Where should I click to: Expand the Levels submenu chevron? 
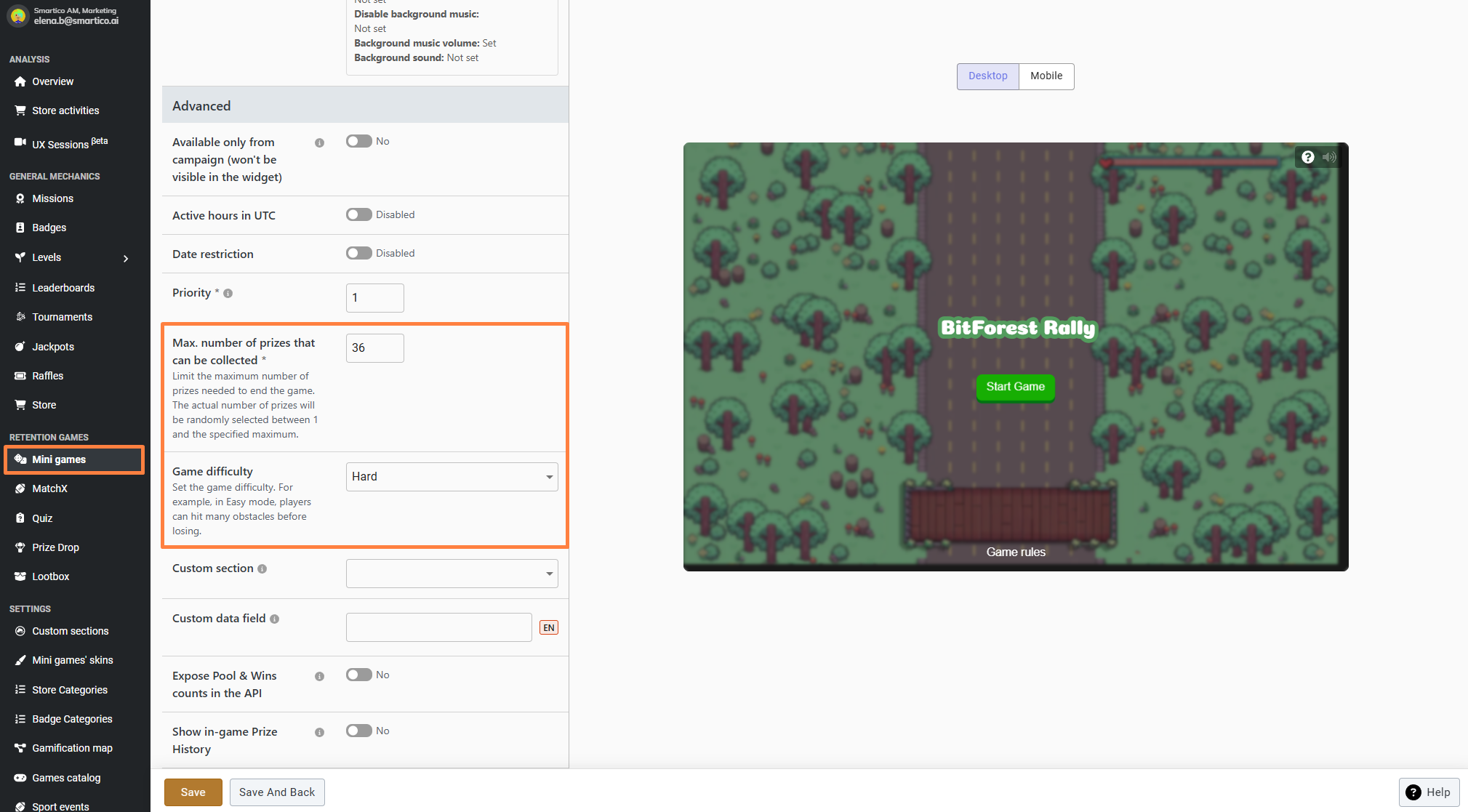pyautogui.click(x=126, y=258)
